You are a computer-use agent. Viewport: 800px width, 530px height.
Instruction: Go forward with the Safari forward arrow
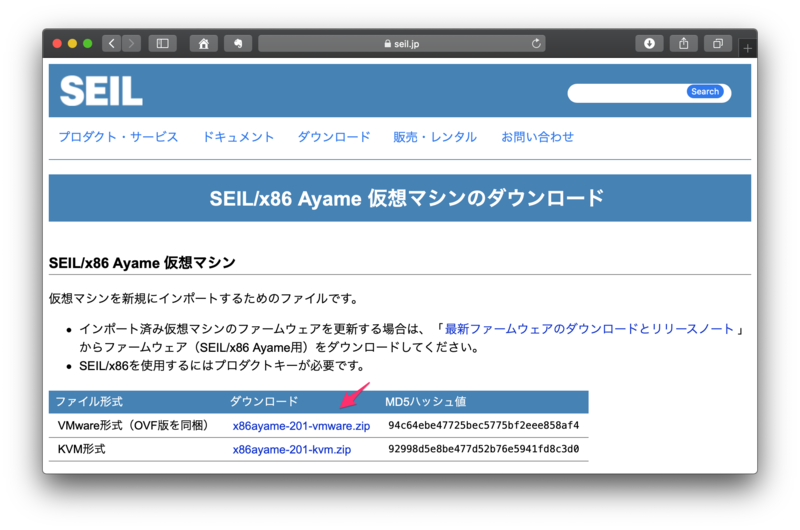[x=131, y=43]
